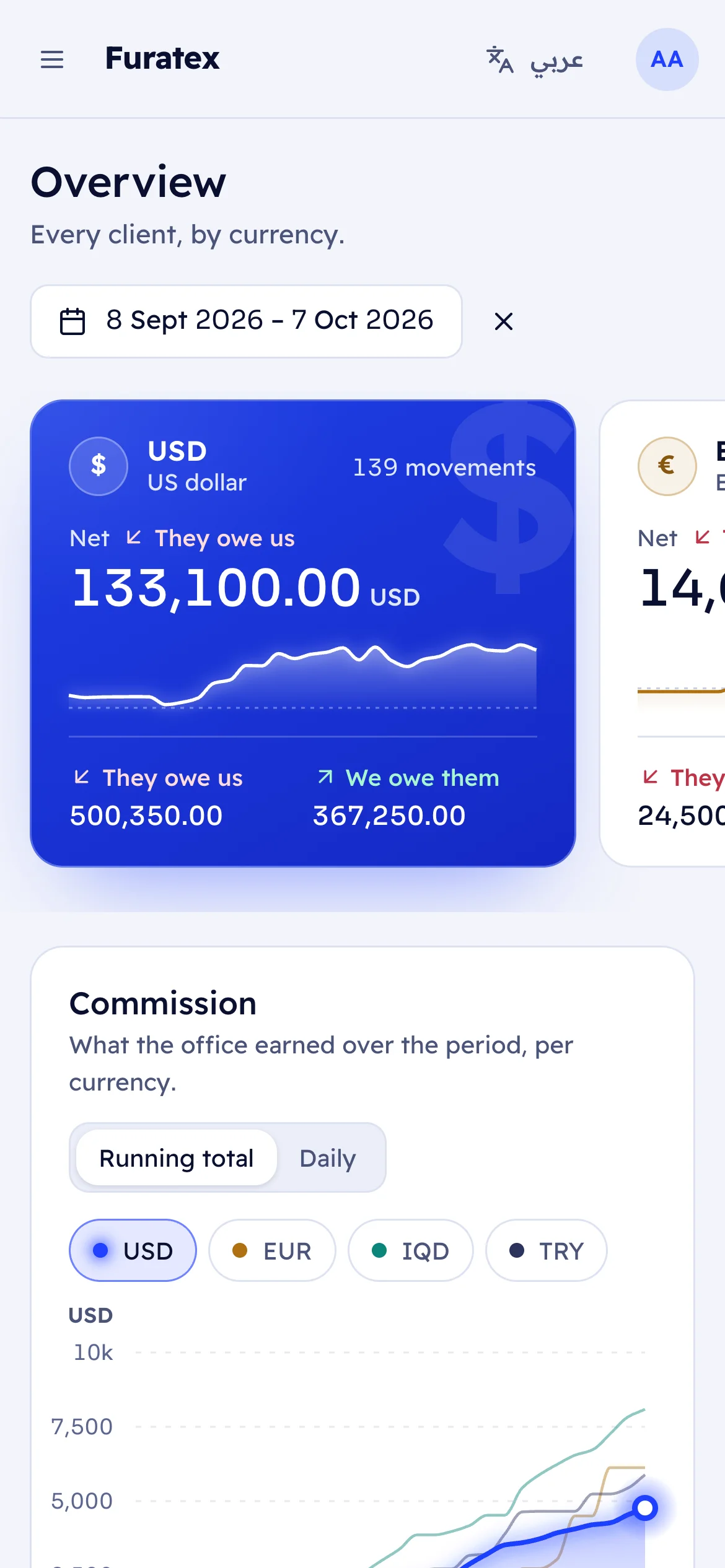Open the hamburger navigation menu
This screenshot has height=1568, width=725.
tap(52, 59)
